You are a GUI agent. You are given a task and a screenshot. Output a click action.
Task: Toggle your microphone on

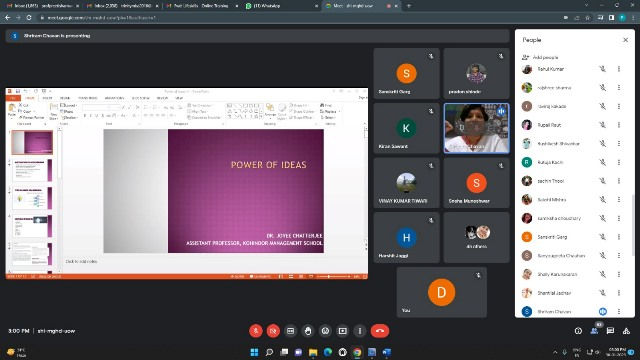(256, 331)
